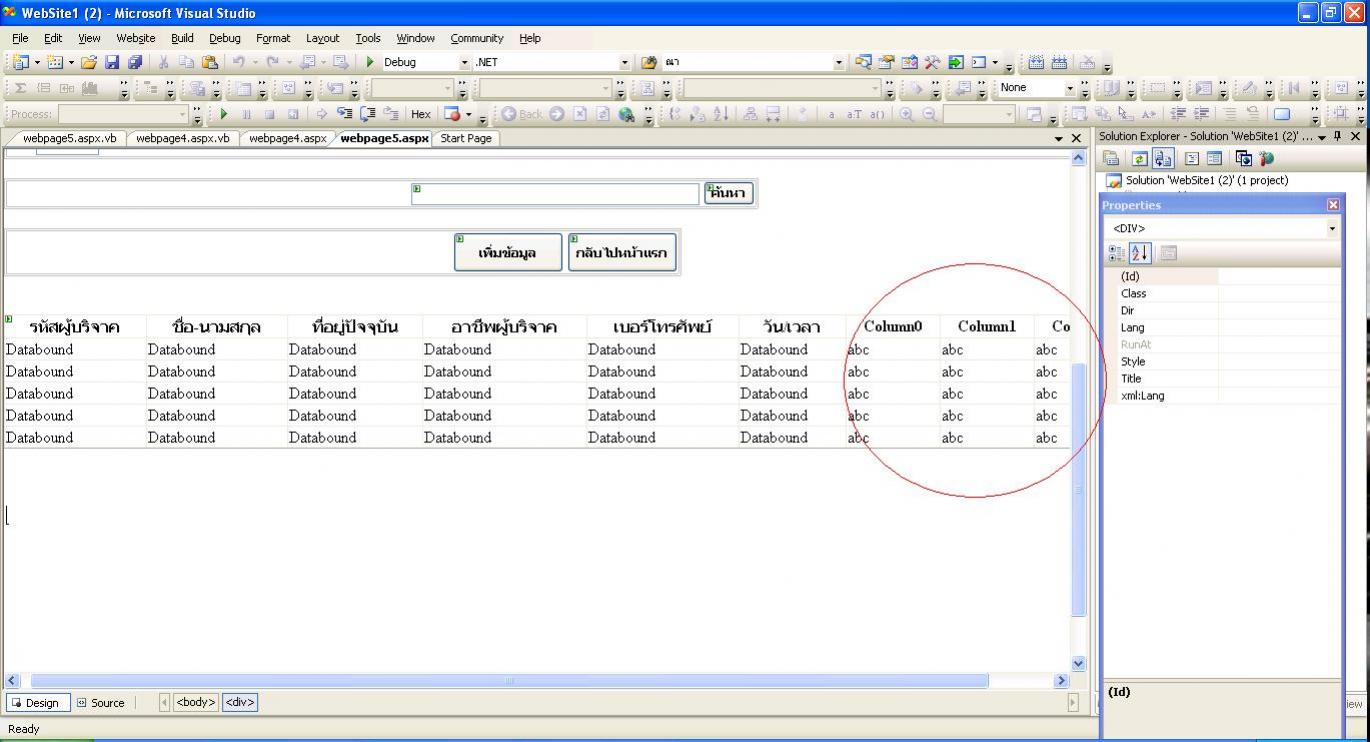
Task: Toggle Alphabetical sort in Properties panel
Action: pos(1140,253)
